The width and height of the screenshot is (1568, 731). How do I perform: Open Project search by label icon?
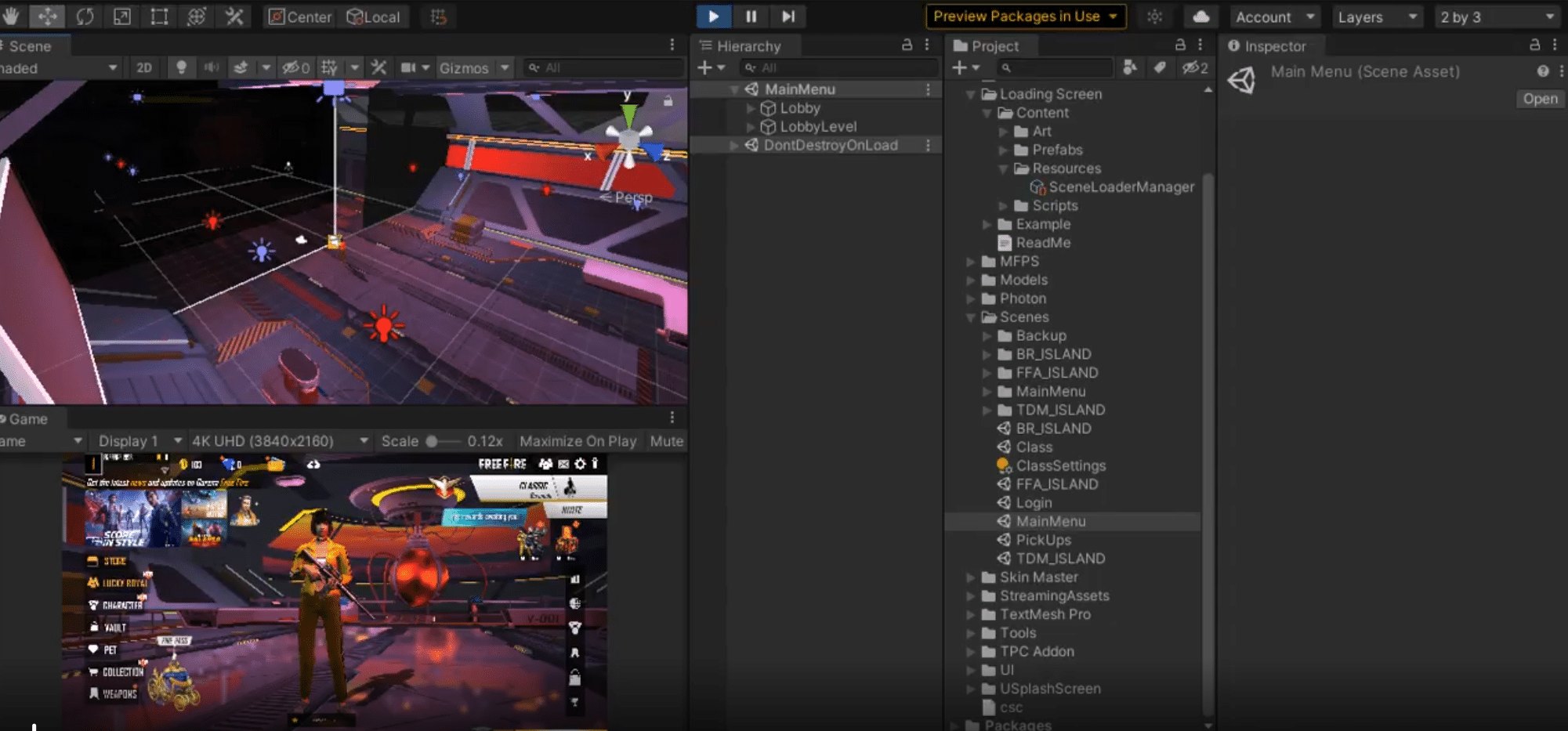(x=1160, y=68)
